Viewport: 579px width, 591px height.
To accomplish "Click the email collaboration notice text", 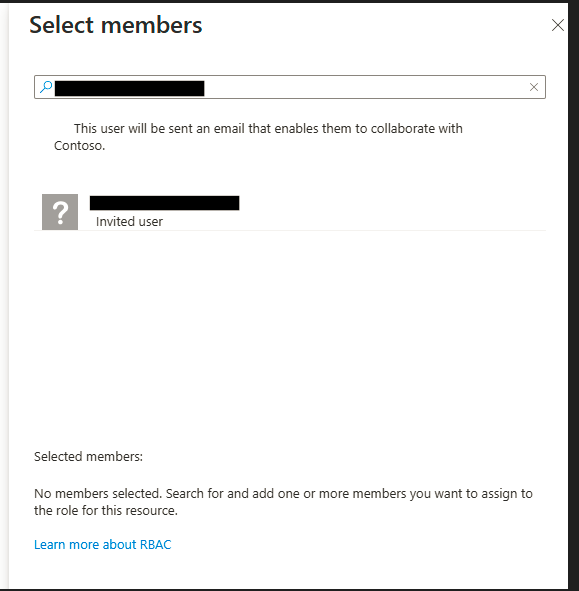I will click(258, 137).
